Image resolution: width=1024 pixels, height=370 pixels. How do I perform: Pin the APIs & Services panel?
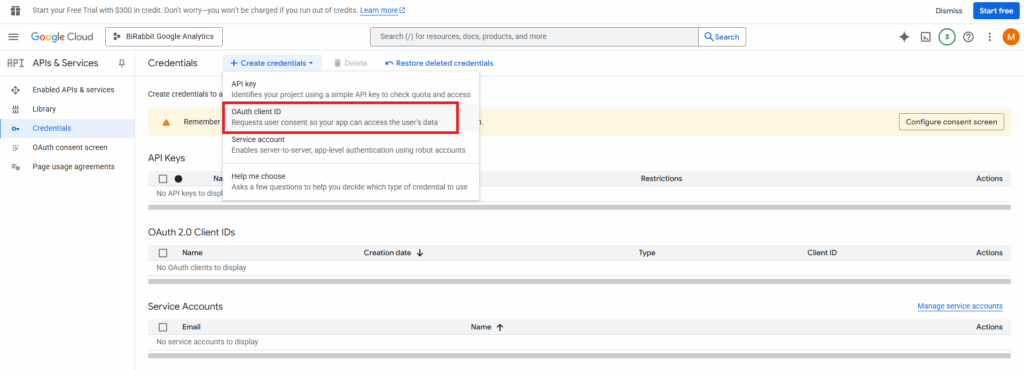pyautogui.click(x=121, y=63)
